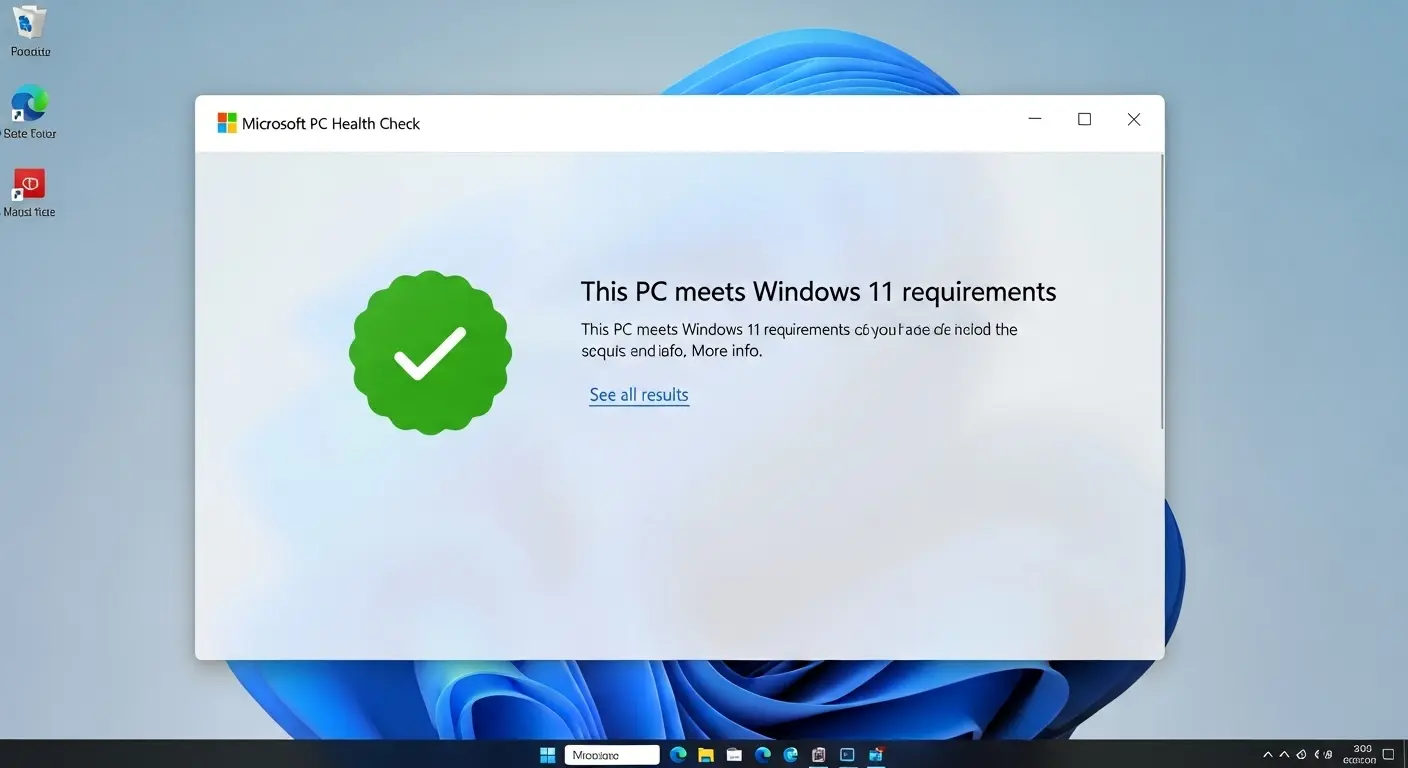This screenshot has height=768, width=1408.
Task: Click the window title "Microsoft PC Health Check"
Action: click(x=331, y=123)
